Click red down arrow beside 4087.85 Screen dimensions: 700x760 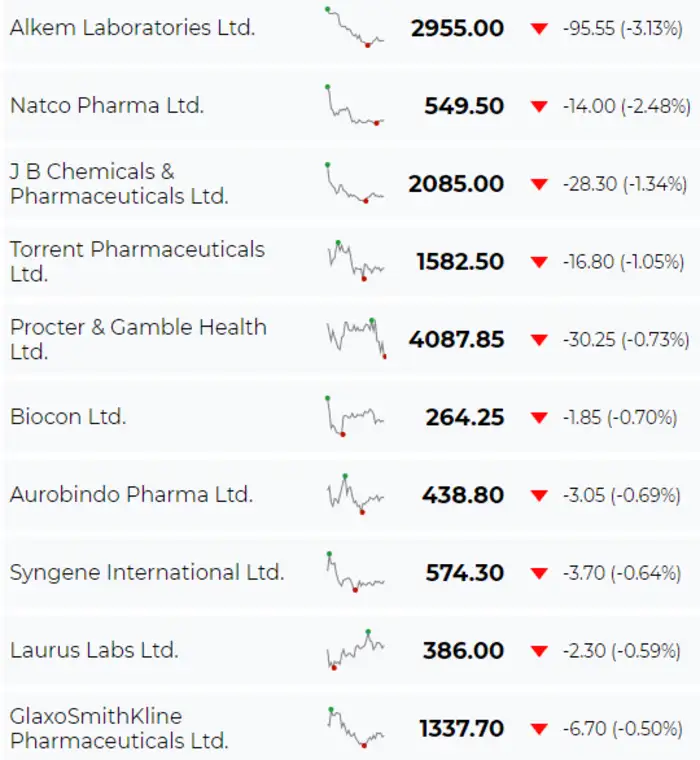click(540, 340)
